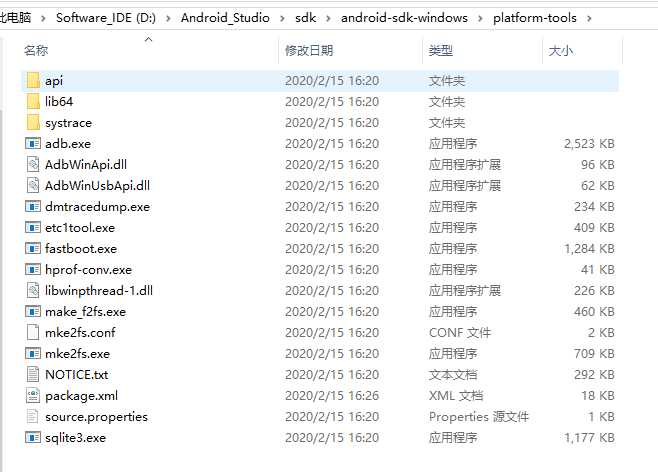Click the libwinpthread-1.dll file icon
The height and width of the screenshot is (472, 658).
pos(33,290)
